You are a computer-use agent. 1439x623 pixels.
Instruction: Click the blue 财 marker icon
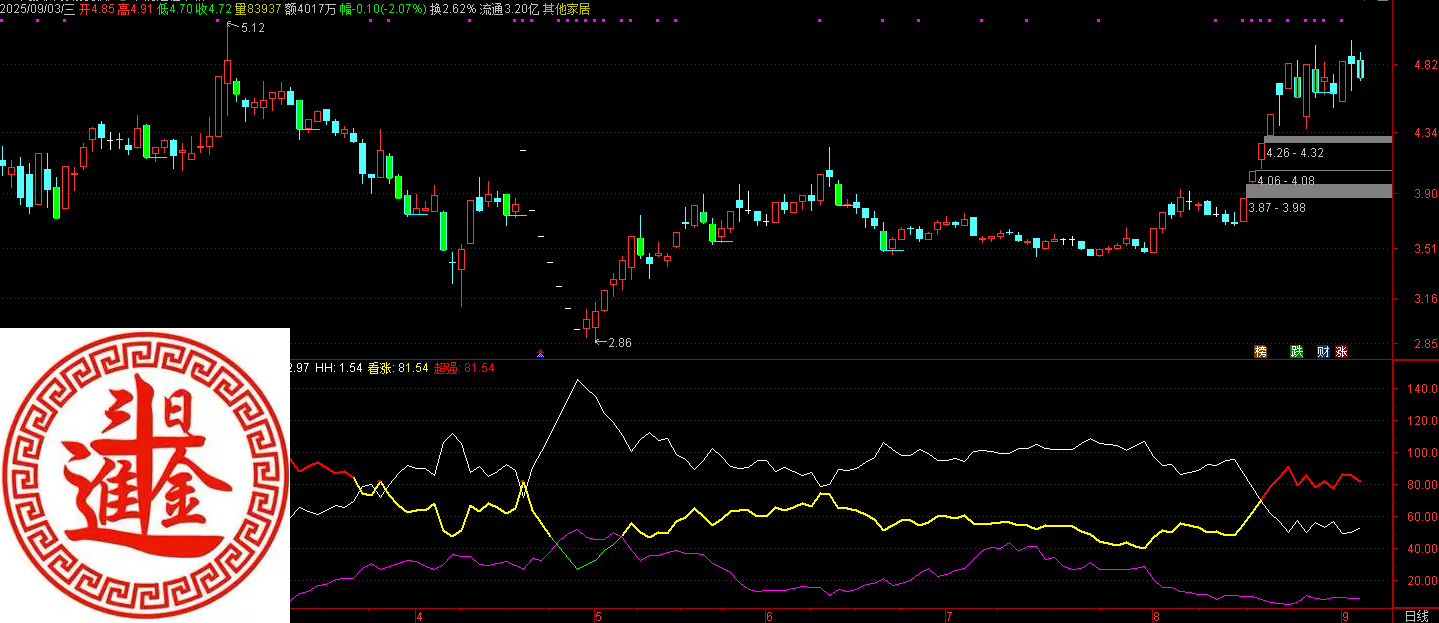point(1323,351)
